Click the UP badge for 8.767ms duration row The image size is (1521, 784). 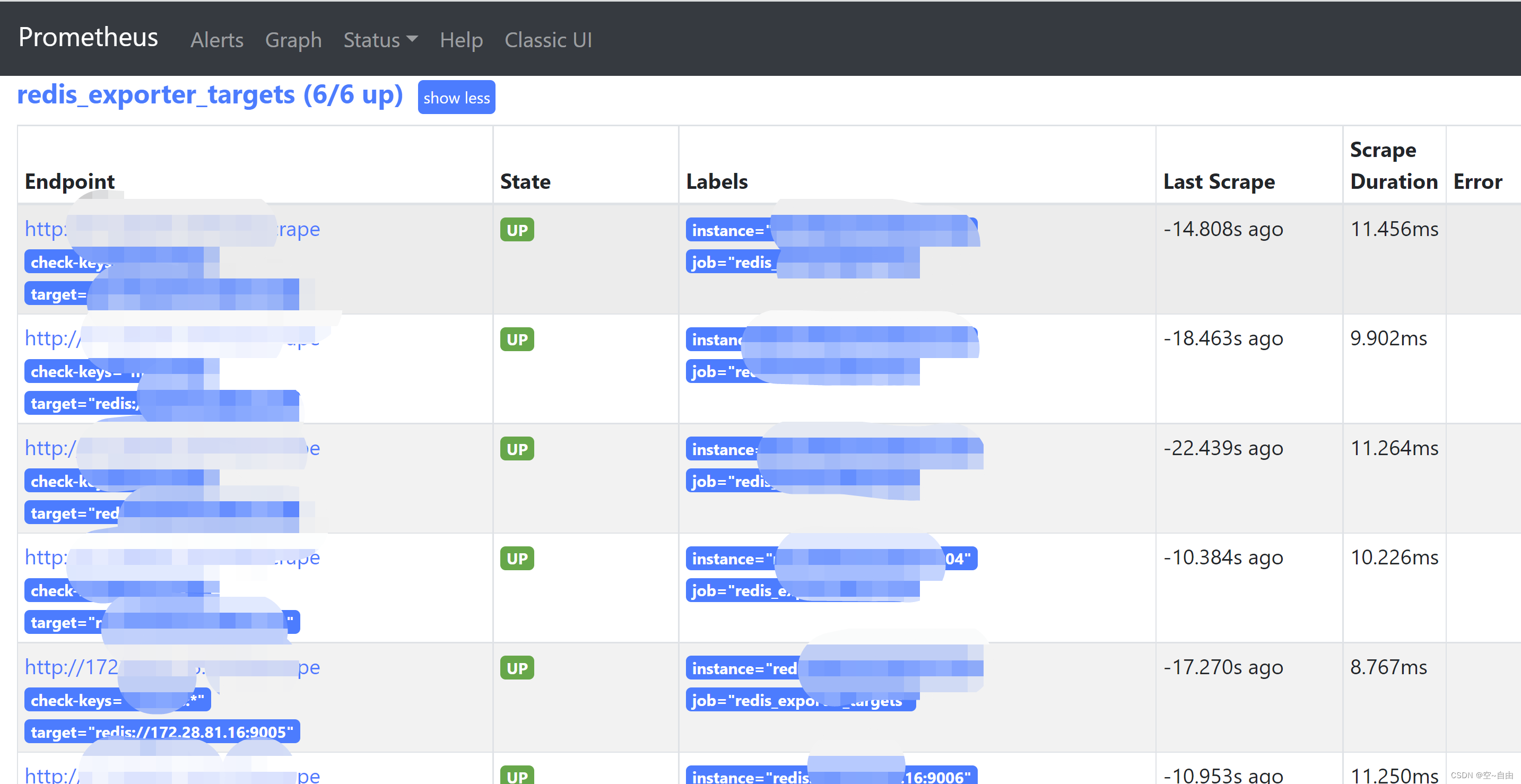click(x=517, y=668)
